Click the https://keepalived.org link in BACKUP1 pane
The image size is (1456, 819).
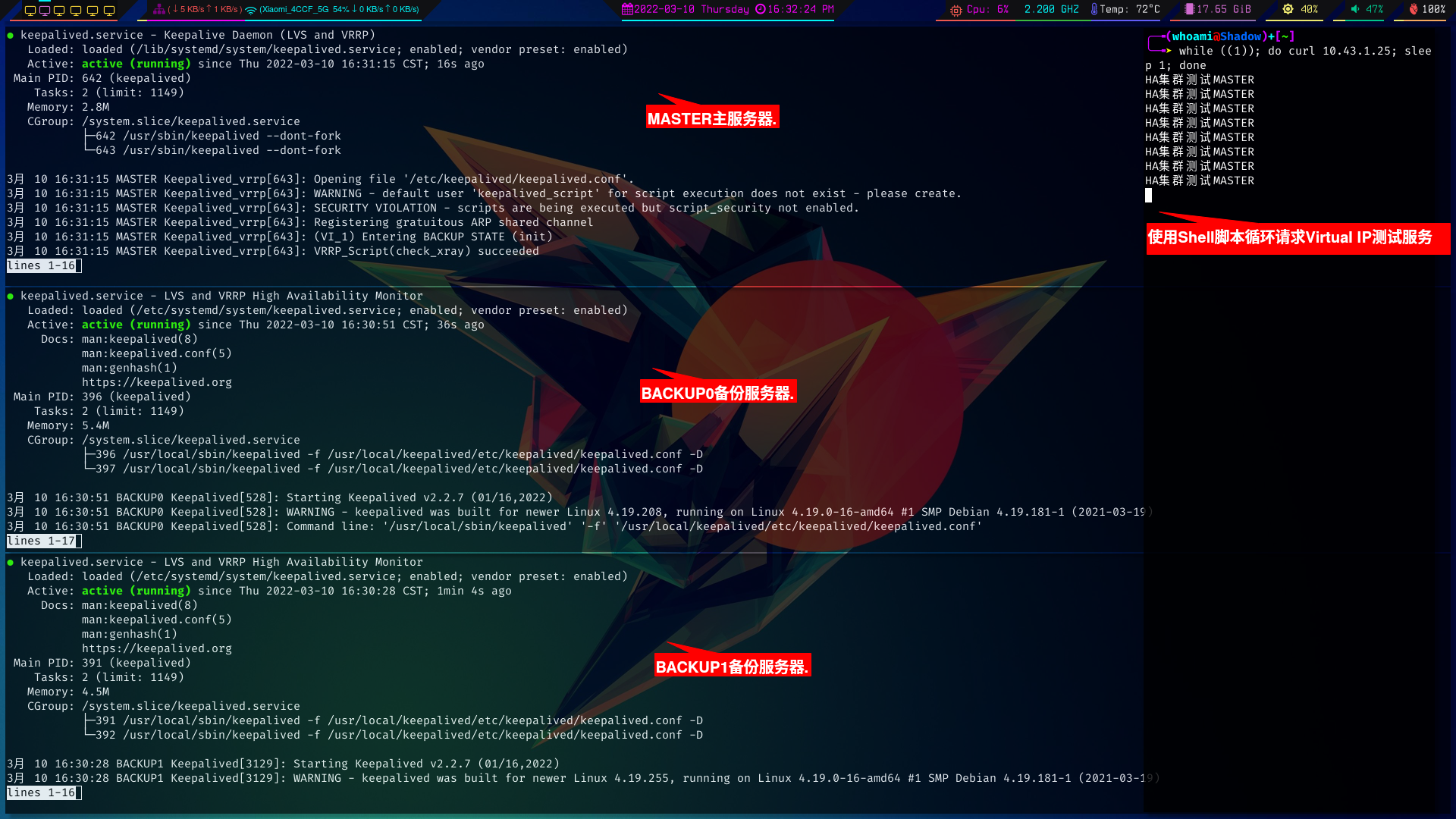point(157,648)
